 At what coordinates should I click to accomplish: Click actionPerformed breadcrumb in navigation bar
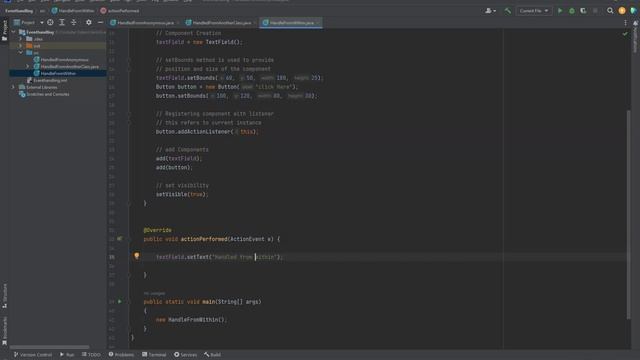tap(120, 11)
